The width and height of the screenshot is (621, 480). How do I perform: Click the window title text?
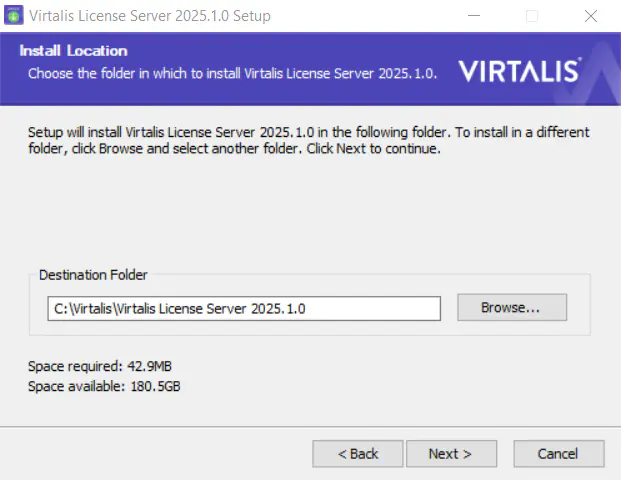coord(150,16)
